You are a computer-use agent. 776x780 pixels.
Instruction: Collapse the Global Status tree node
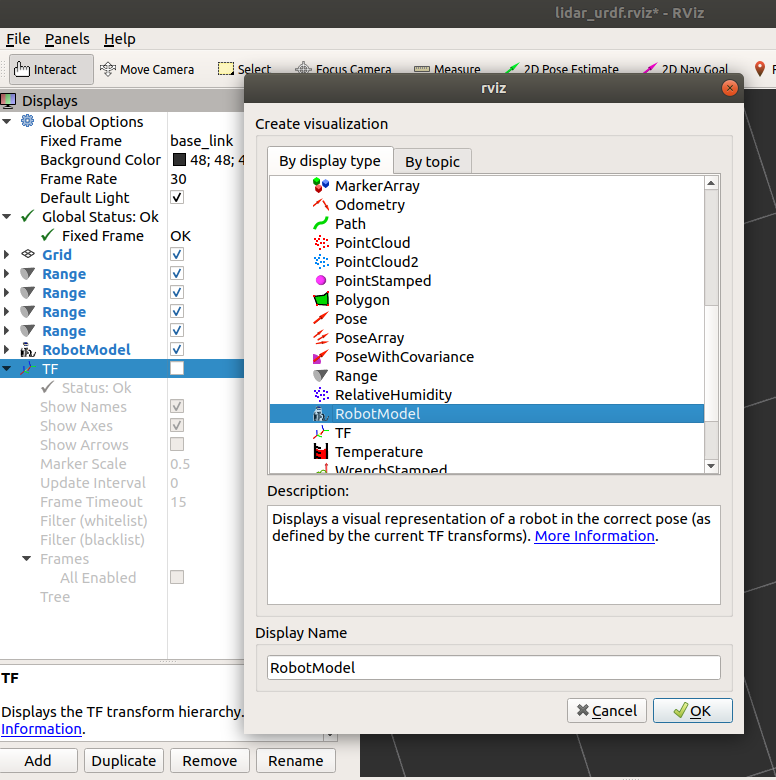click(x=6, y=216)
